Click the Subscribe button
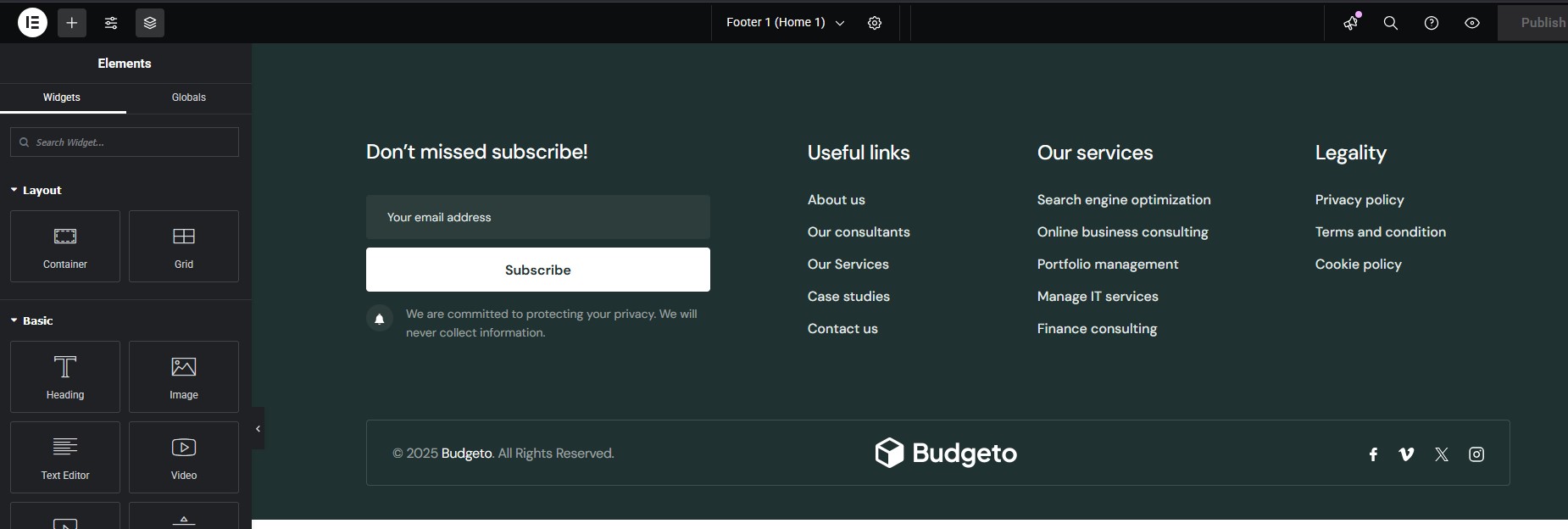Screen dimensions: 1568x529 click(537, 270)
